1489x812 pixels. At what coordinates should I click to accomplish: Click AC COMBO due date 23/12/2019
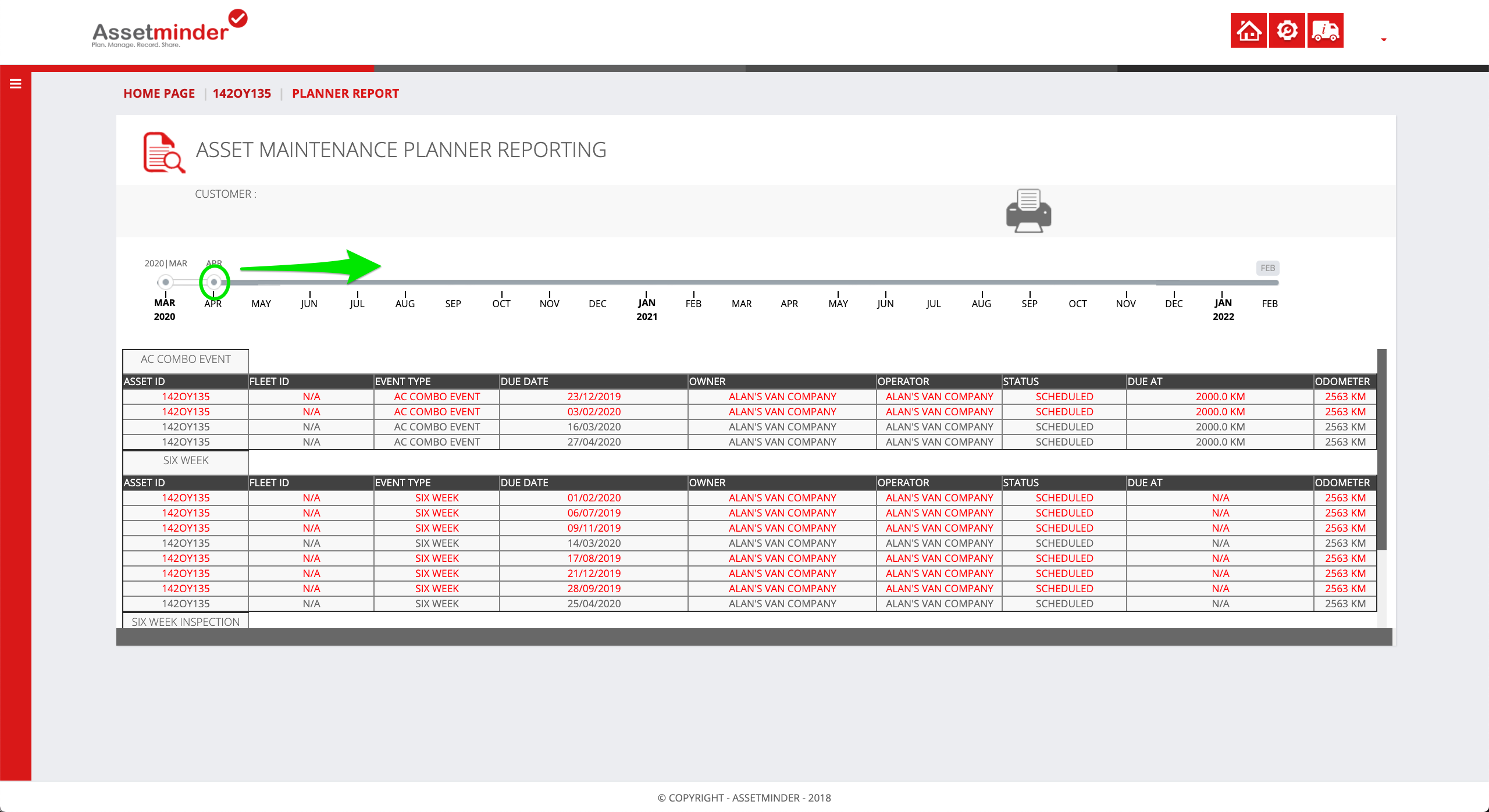(x=594, y=397)
